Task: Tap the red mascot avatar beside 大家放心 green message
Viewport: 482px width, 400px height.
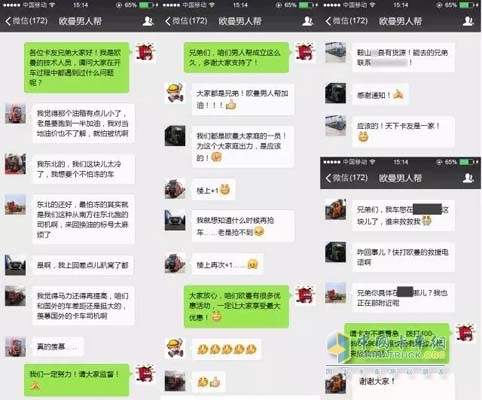Action: pos(306,295)
